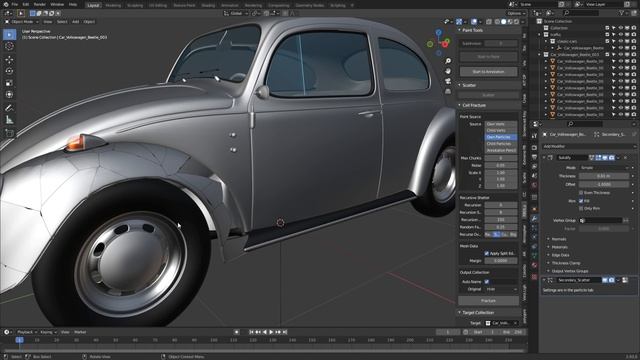This screenshot has height=360, width=640.
Task: Switch to the Modeling workspace tab
Action: (x=113, y=5)
